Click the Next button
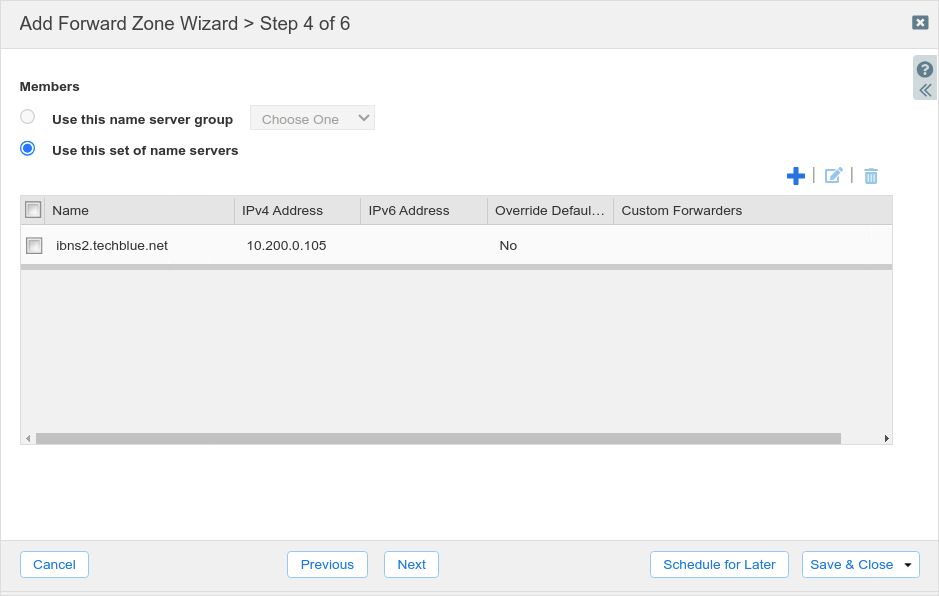Viewport: 939px width, 596px height. 411,565
